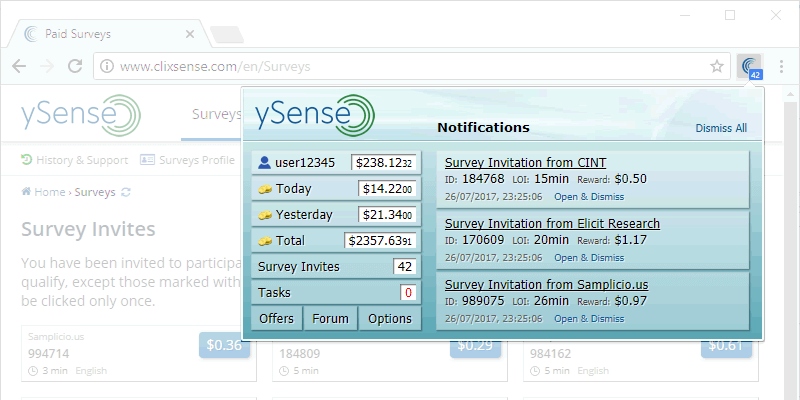Dismiss All notifications

721,128
